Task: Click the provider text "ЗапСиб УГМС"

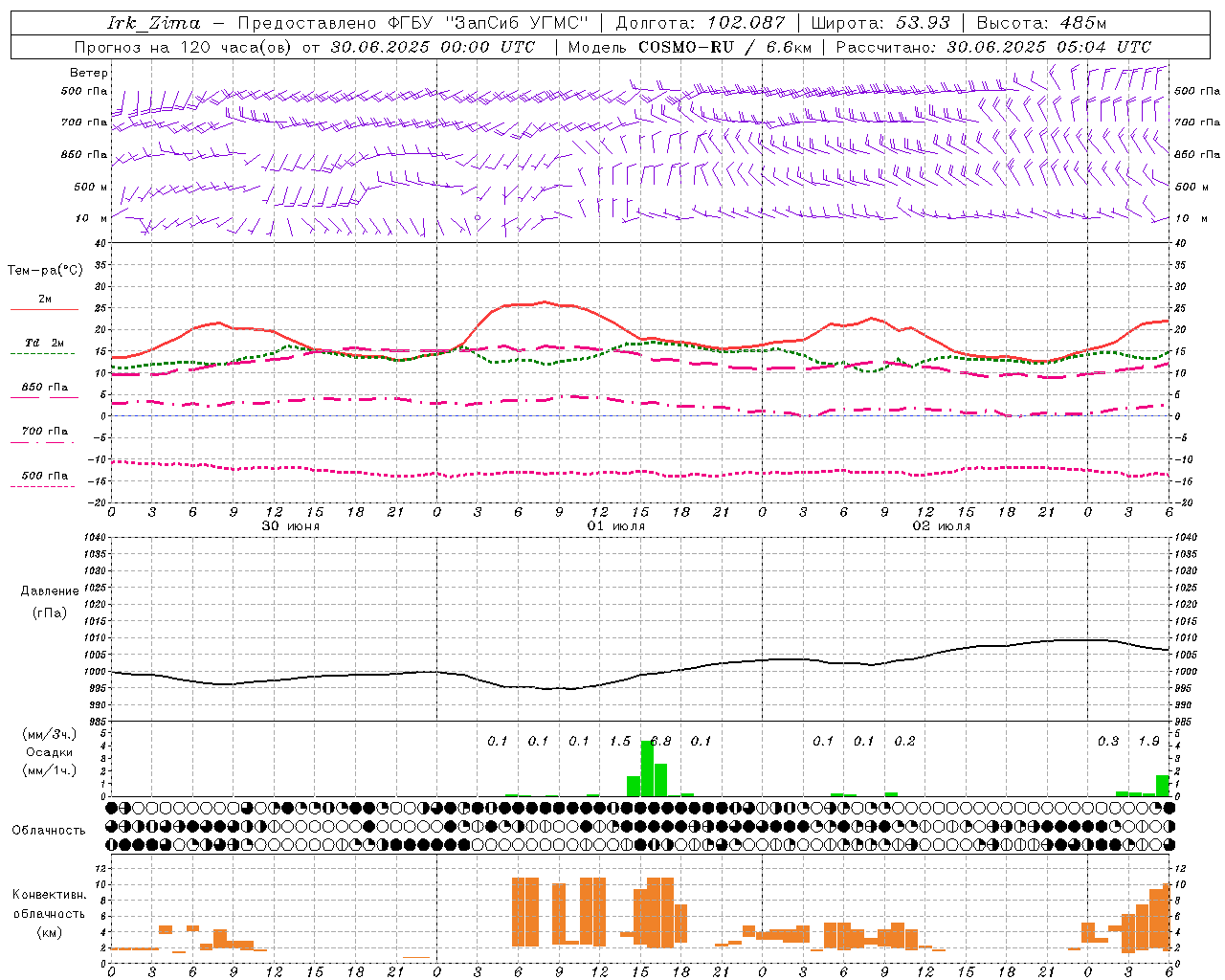Action: (517, 23)
